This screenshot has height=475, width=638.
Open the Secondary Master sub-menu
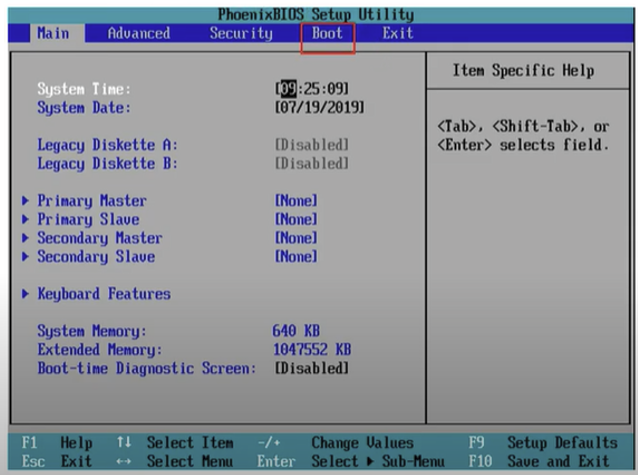100,238
